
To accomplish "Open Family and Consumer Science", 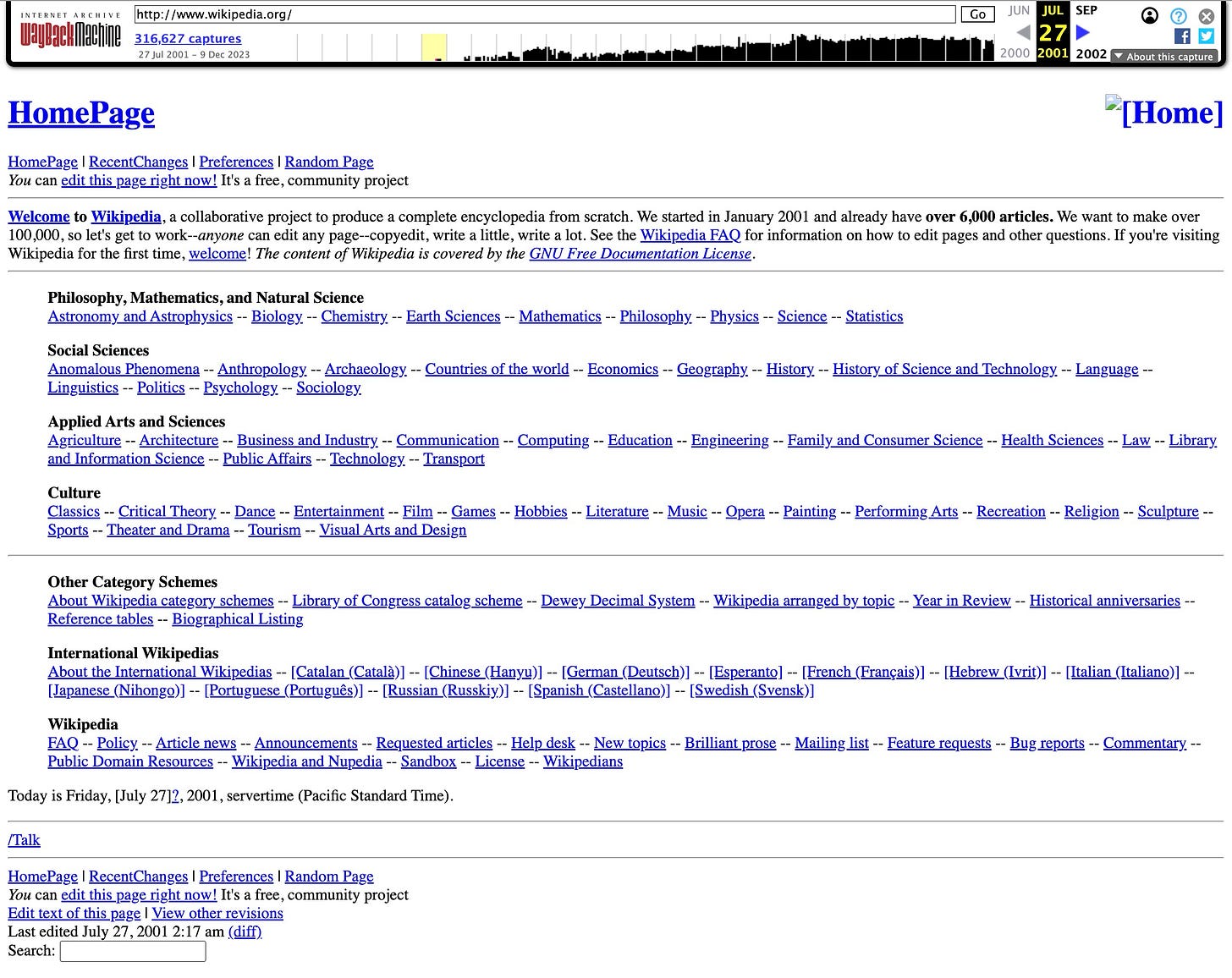I will 885,440.
